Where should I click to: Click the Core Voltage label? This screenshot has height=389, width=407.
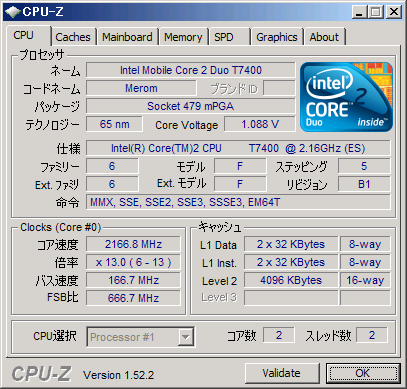coord(186,125)
